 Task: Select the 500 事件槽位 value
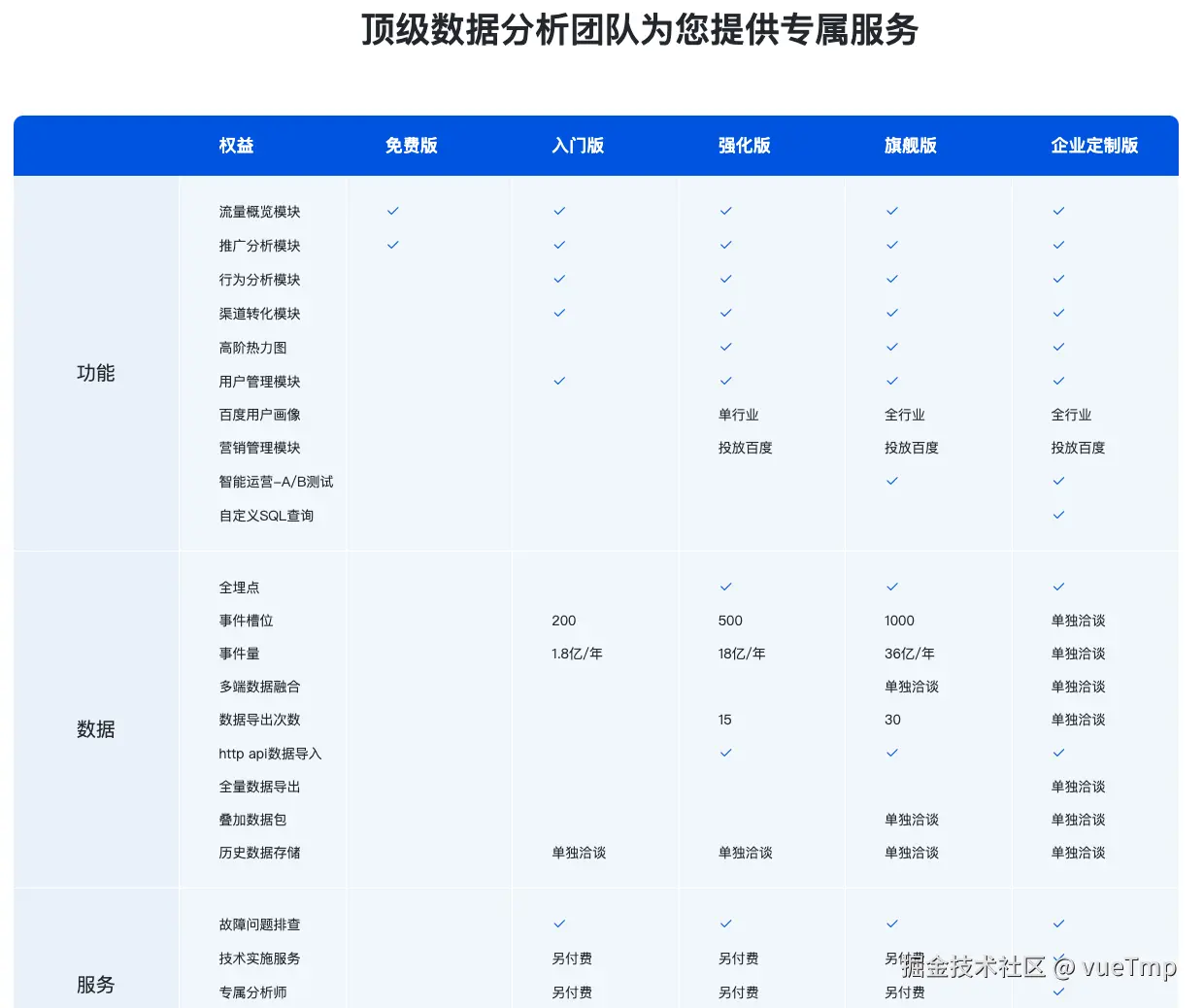730,621
